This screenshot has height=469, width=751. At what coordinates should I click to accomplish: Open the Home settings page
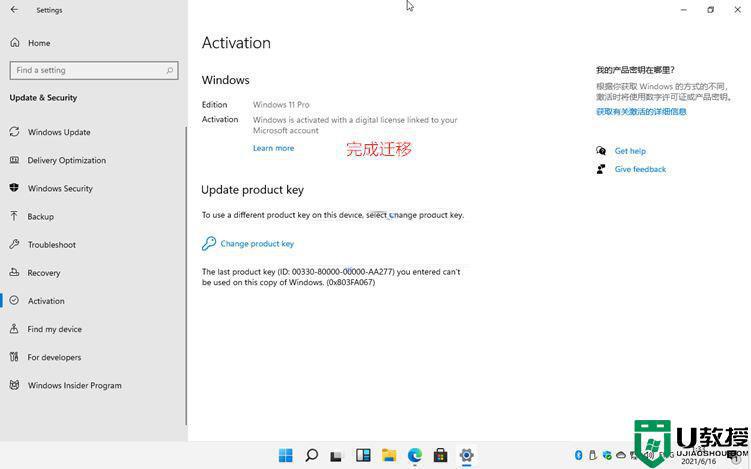[x=39, y=43]
